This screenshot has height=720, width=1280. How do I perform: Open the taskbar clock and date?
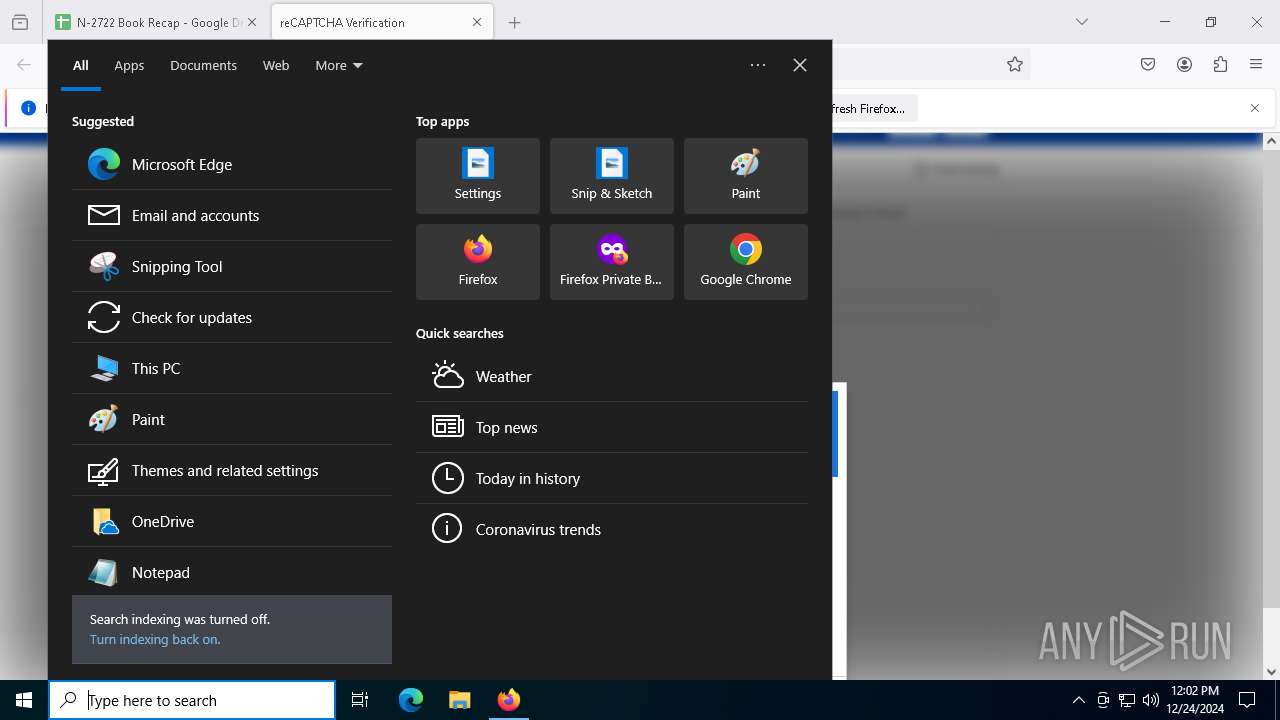coord(1194,700)
